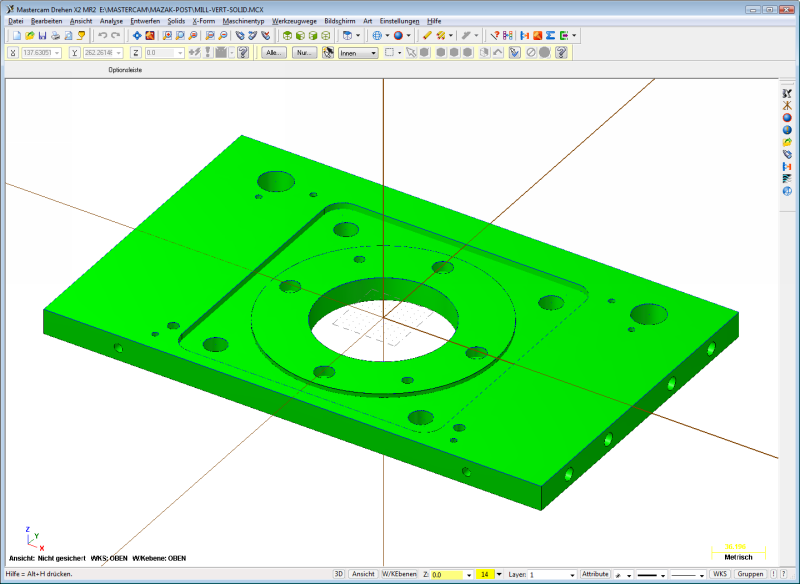Image resolution: width=800 pixels, height=584 pixels.
Task: Toggle the verify selection checkmark icon
Action: [x=514, y=53]
